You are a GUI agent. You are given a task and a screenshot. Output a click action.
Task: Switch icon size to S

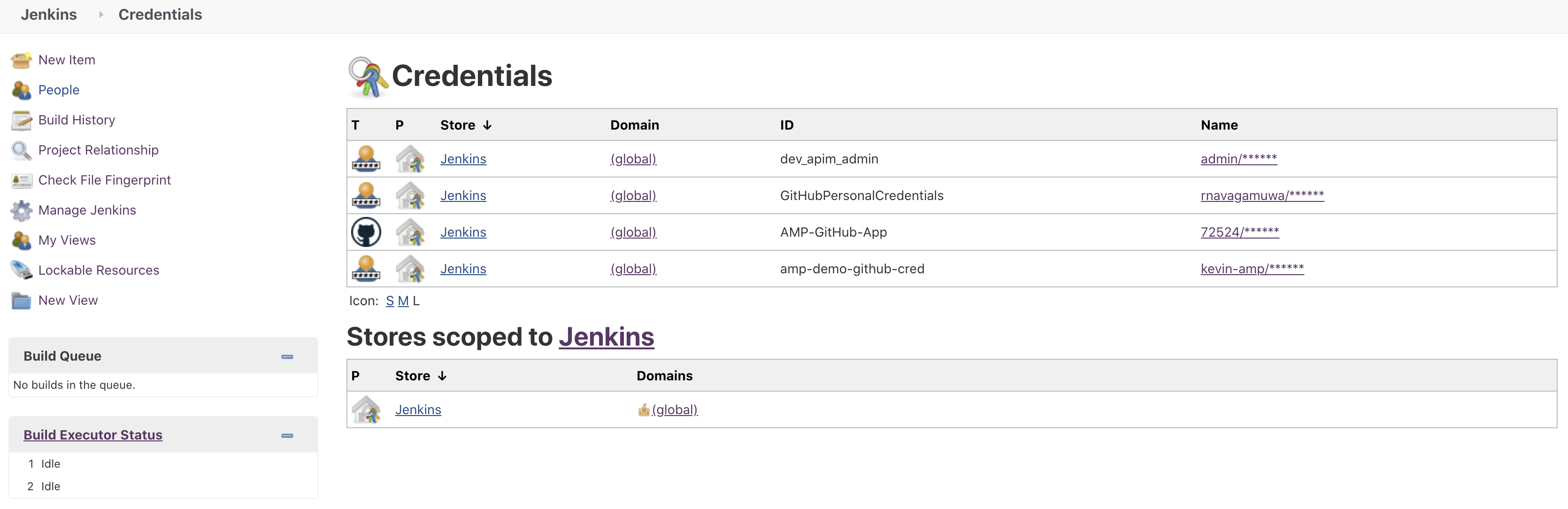click(x=390, y=301)
